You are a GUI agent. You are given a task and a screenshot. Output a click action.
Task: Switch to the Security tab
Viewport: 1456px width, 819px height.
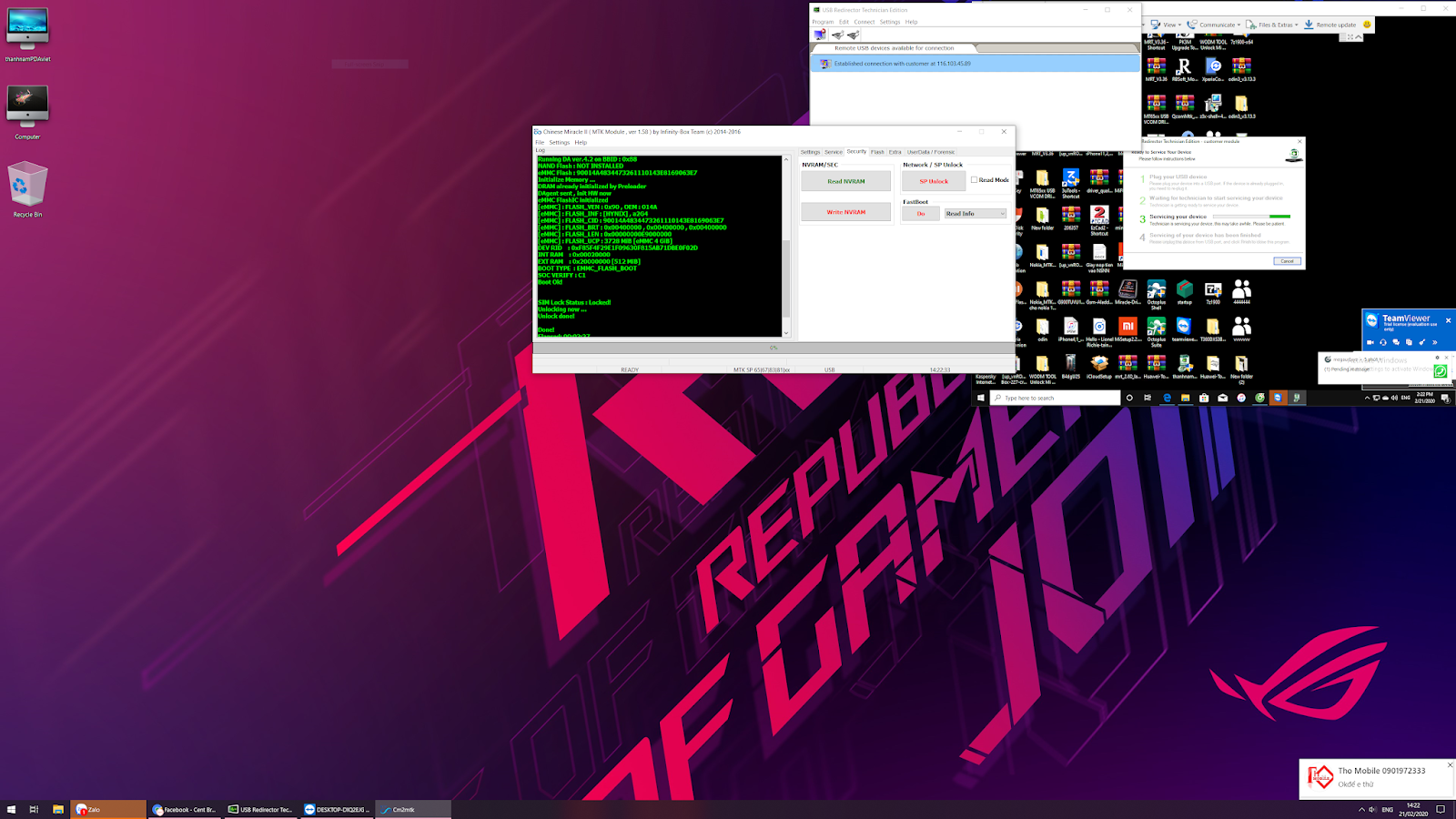pyautogui.click(x=856, y=152)
